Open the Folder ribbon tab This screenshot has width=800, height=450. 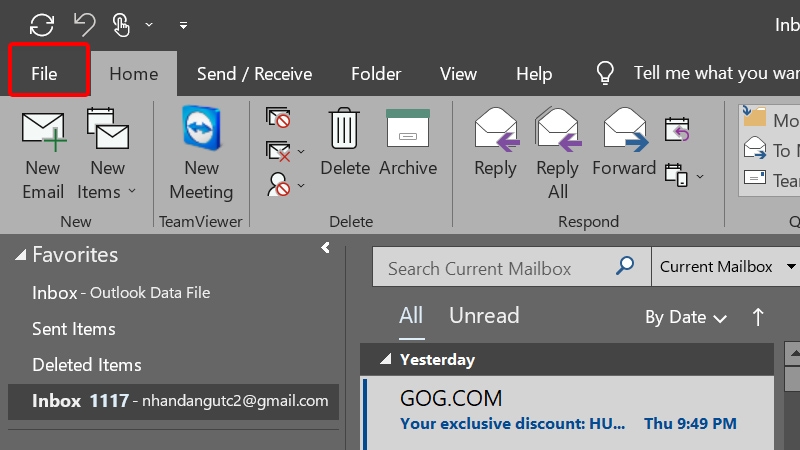376,74
